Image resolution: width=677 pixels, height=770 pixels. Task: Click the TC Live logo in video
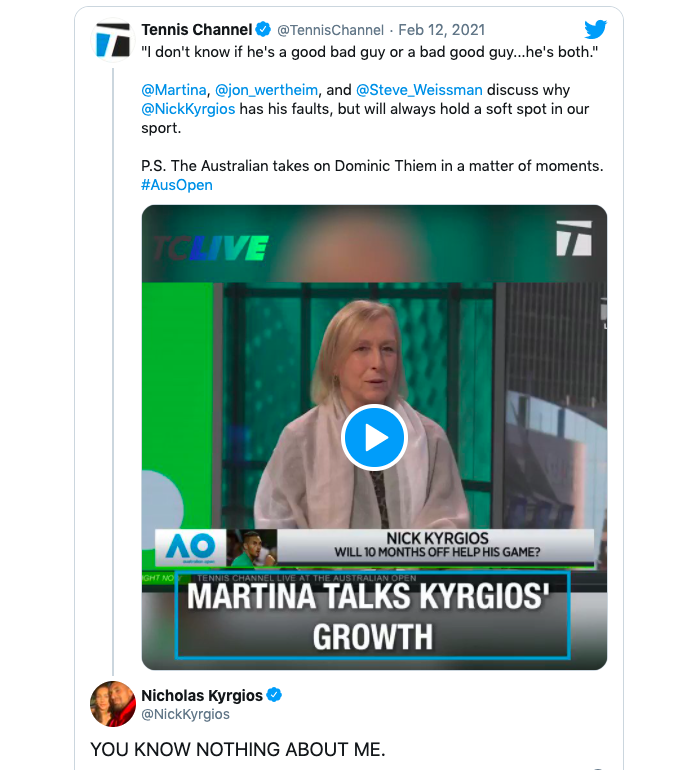(211, 247)
